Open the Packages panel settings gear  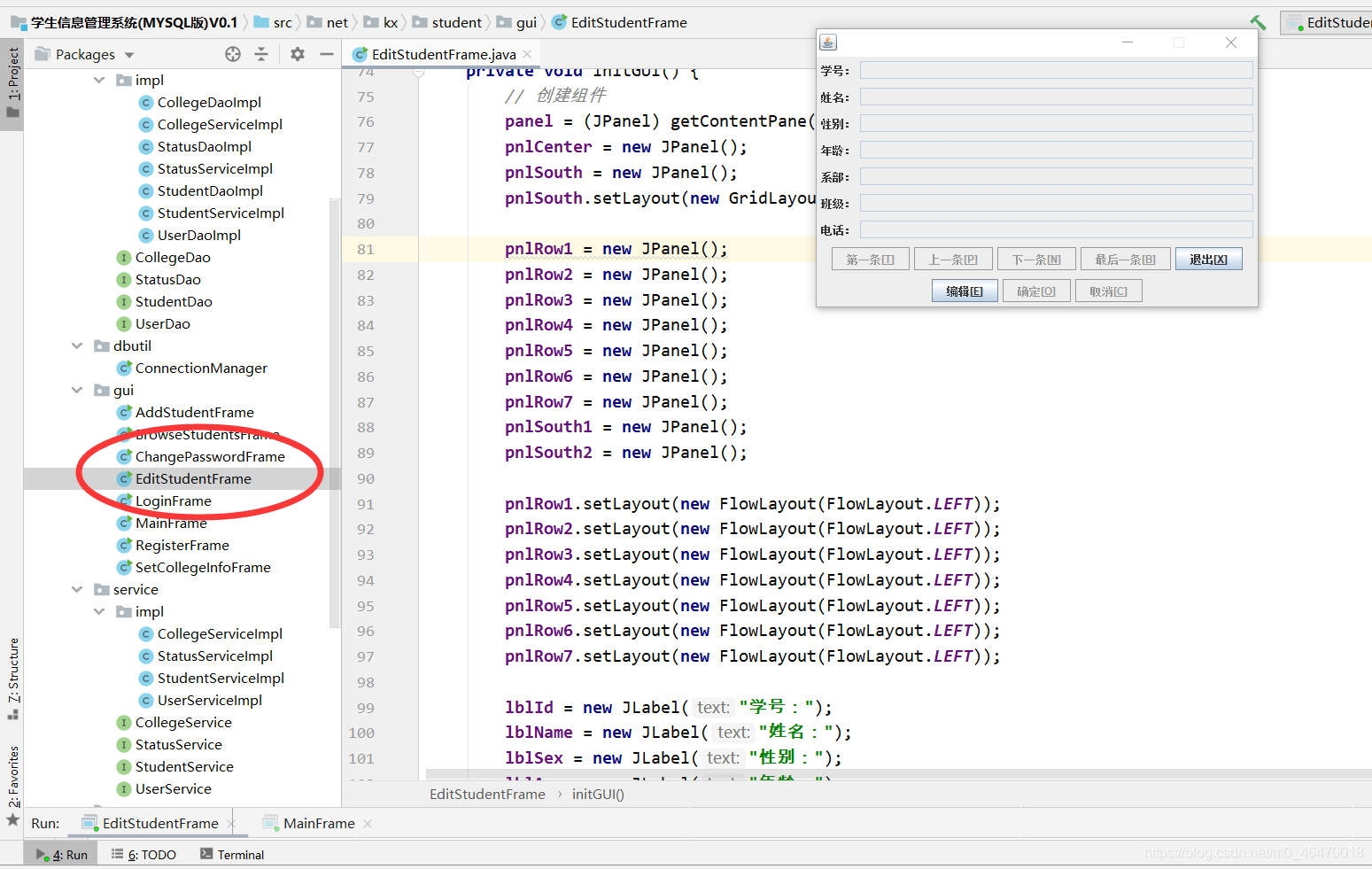click(298, 54)
